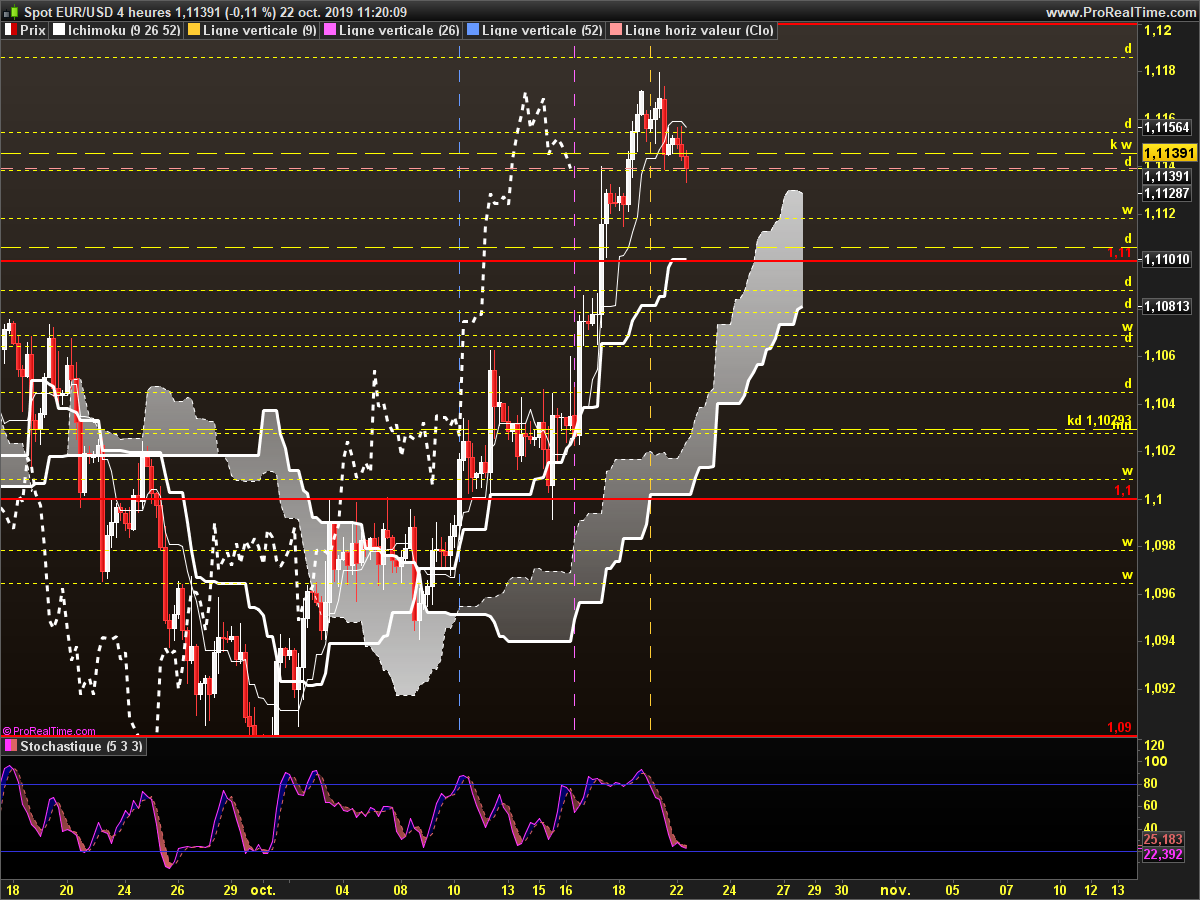
Task: Click the 26 date label on time axis
Action: coord(177,889)
